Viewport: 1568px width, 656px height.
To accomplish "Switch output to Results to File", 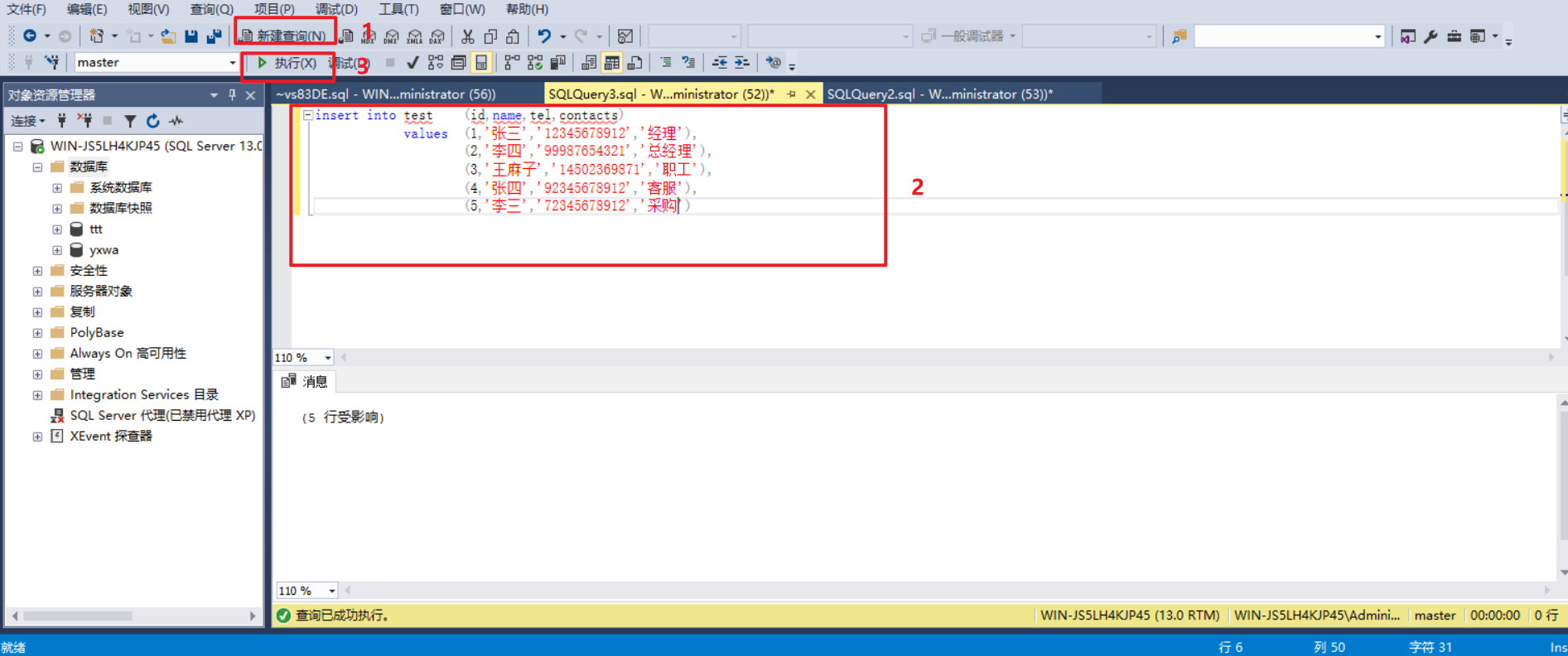I will click(x=634, y=63).
